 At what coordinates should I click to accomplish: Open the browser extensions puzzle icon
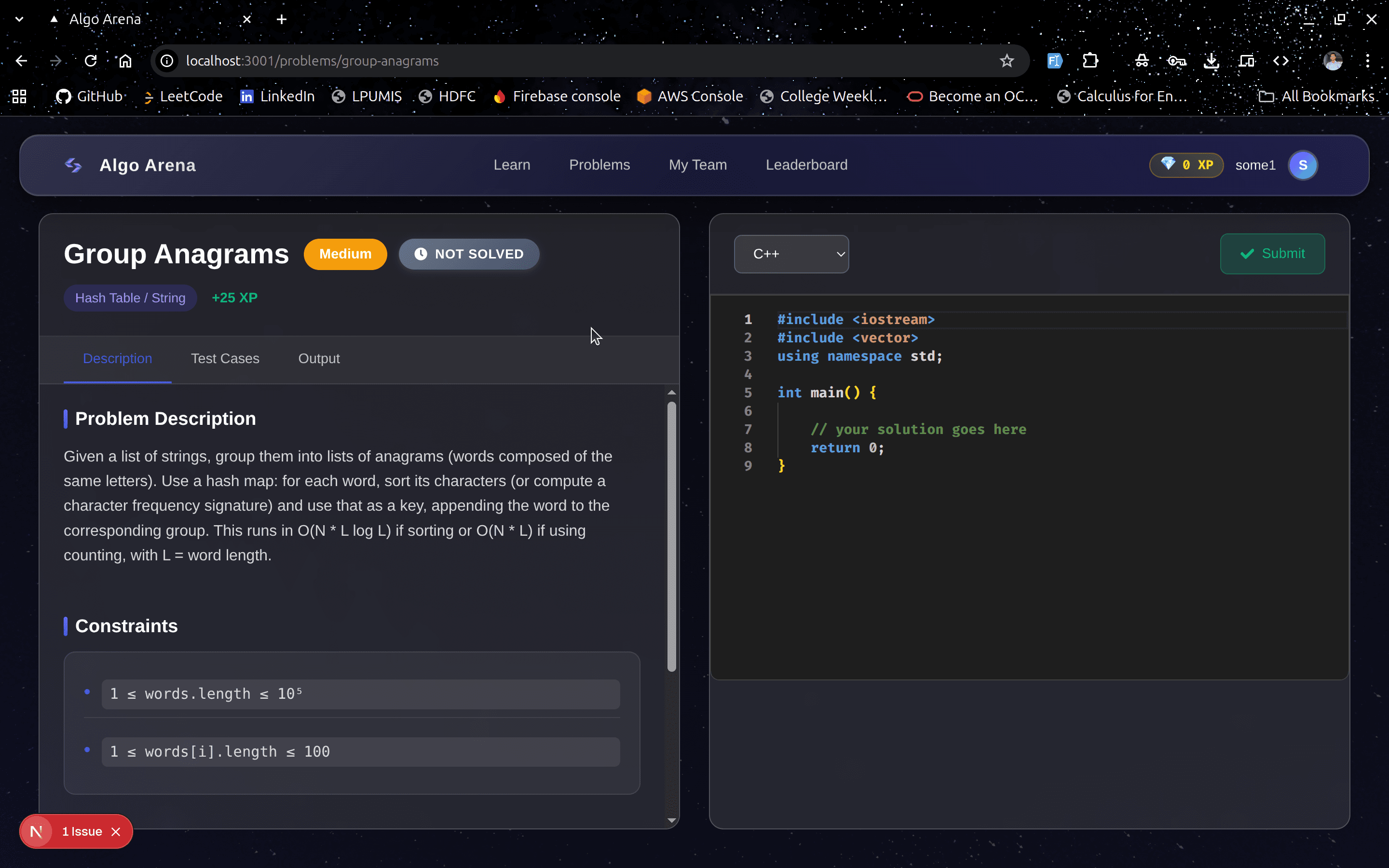[x=1090, y=60]
